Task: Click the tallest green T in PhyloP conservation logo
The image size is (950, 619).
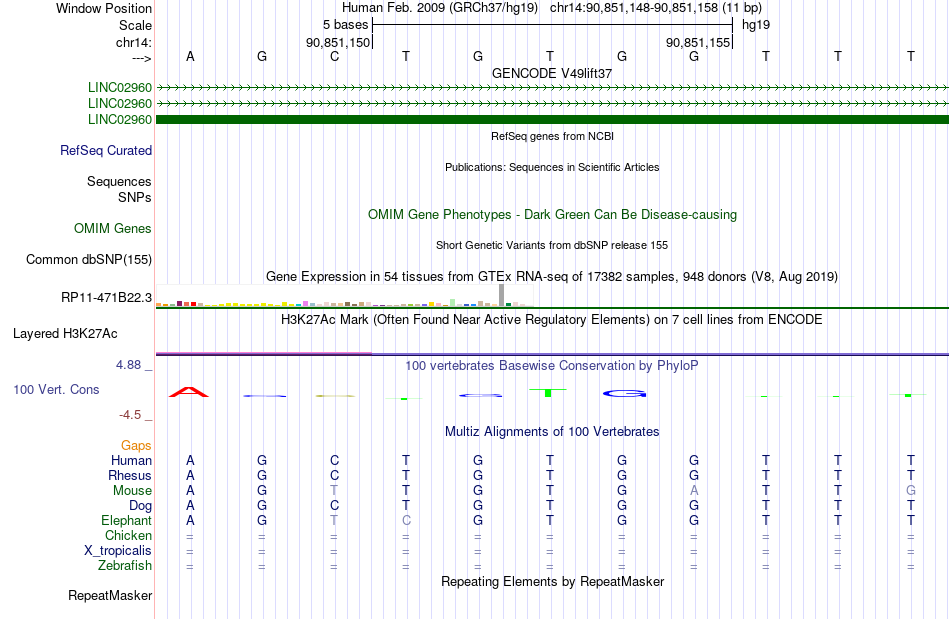Action: pyautogui.click(x=548, y=393)
